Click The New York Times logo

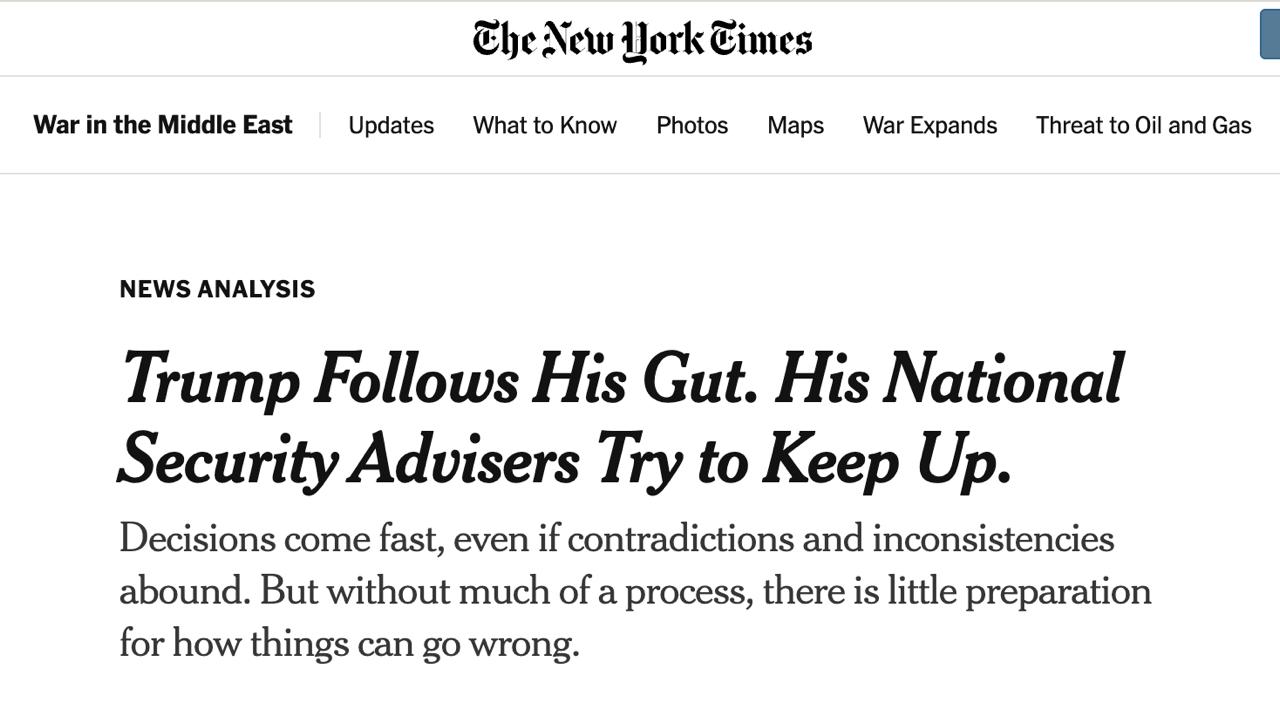[641, 40]
